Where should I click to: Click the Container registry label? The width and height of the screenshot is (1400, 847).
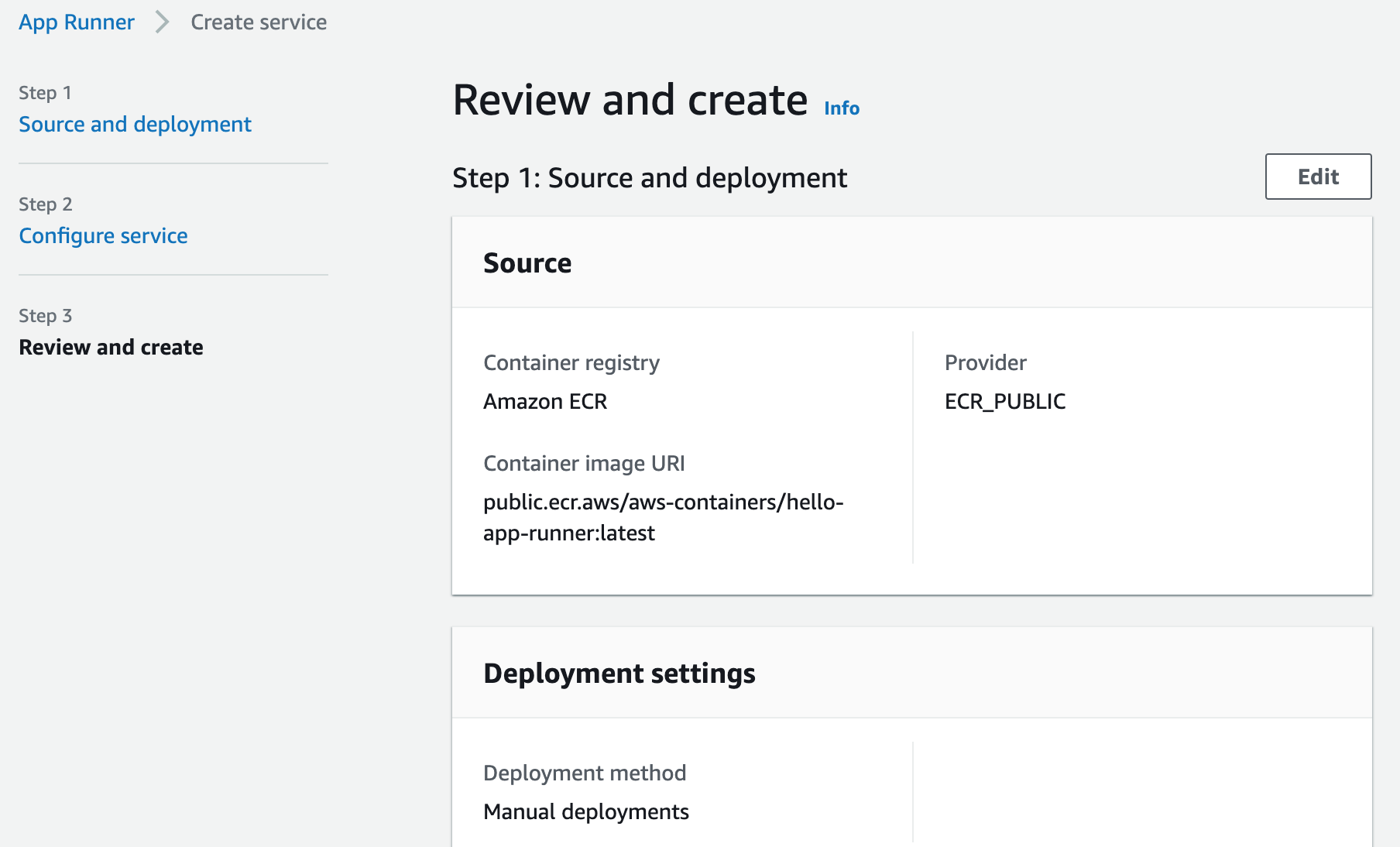(x=571, y=363)
